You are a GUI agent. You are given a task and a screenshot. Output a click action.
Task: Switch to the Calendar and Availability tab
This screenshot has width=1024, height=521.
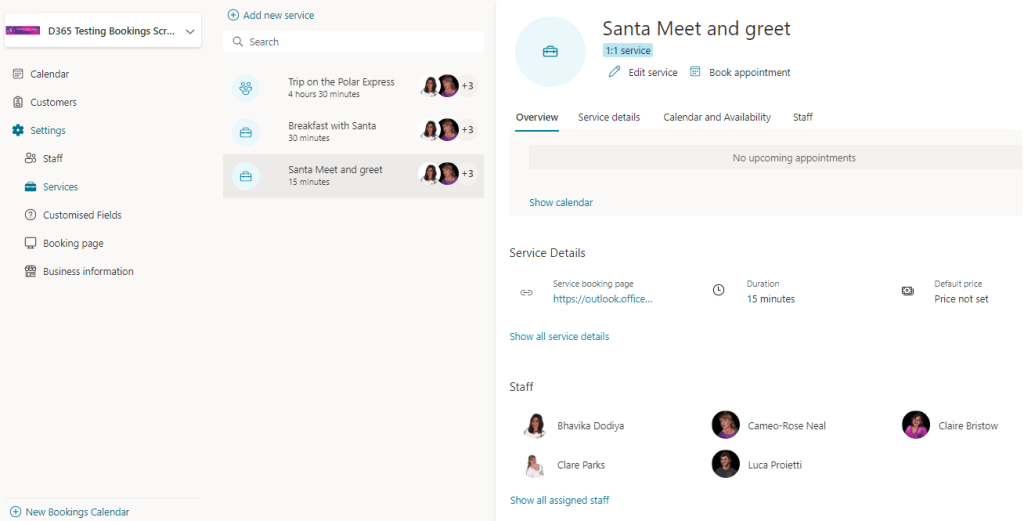pyautogui.click(x=717, y=117)
